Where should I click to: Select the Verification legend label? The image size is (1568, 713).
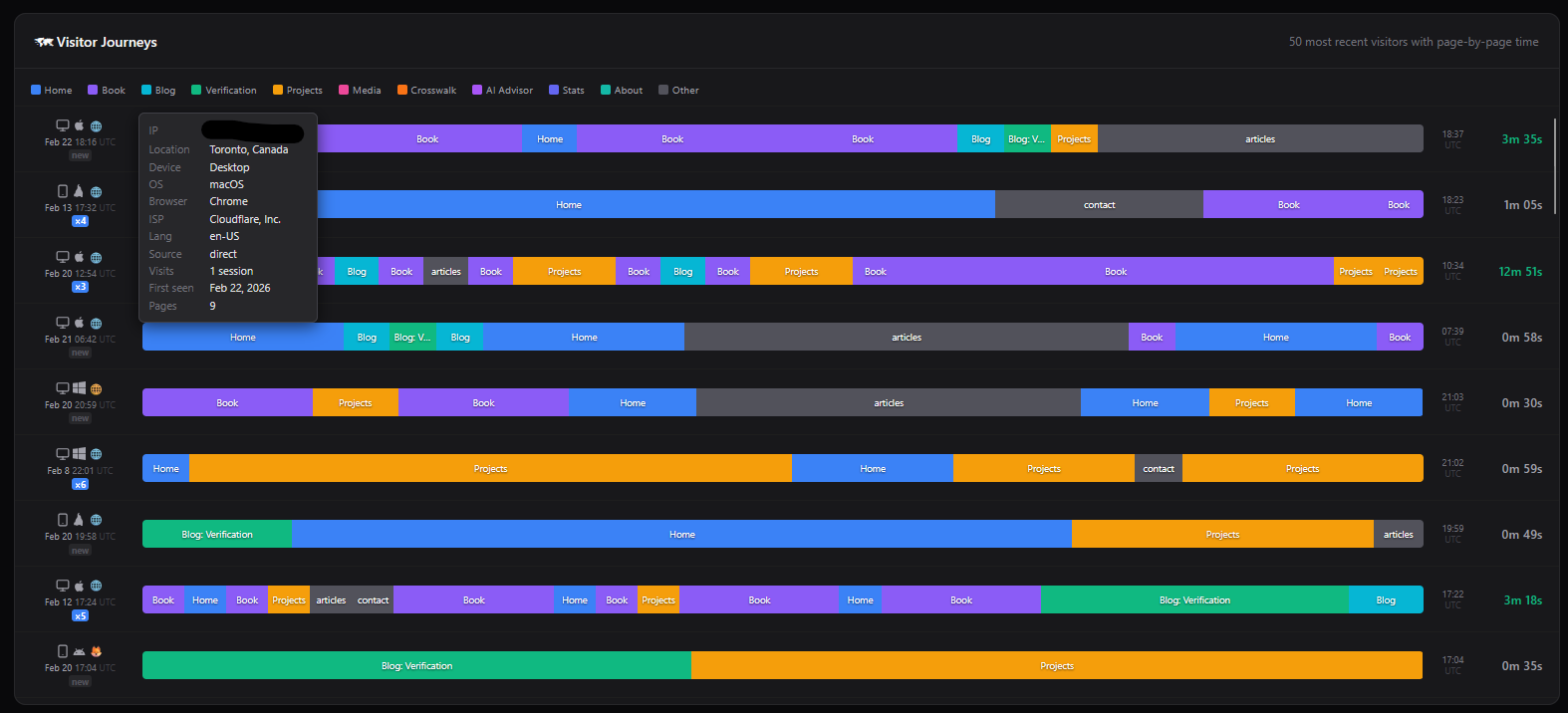tap(231, 90)
